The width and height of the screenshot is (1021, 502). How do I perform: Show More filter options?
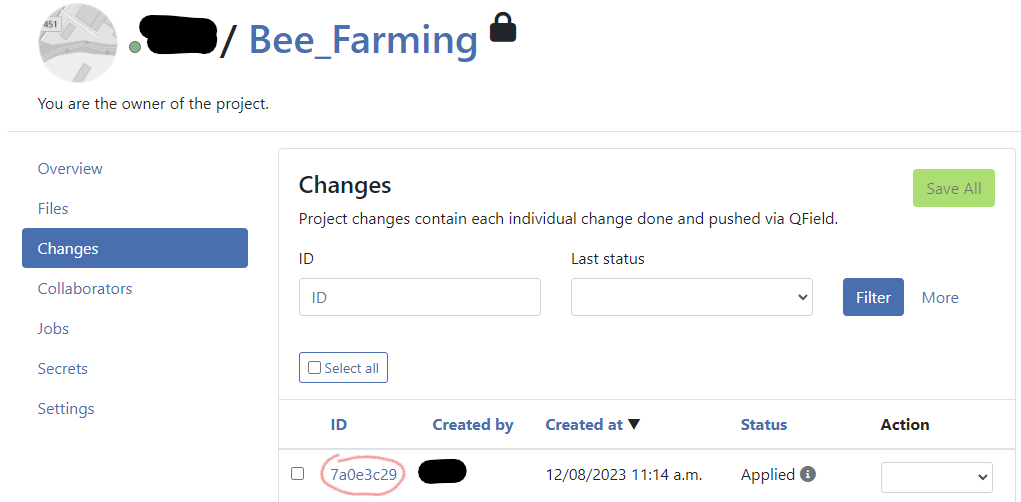(x=940, y=297)
